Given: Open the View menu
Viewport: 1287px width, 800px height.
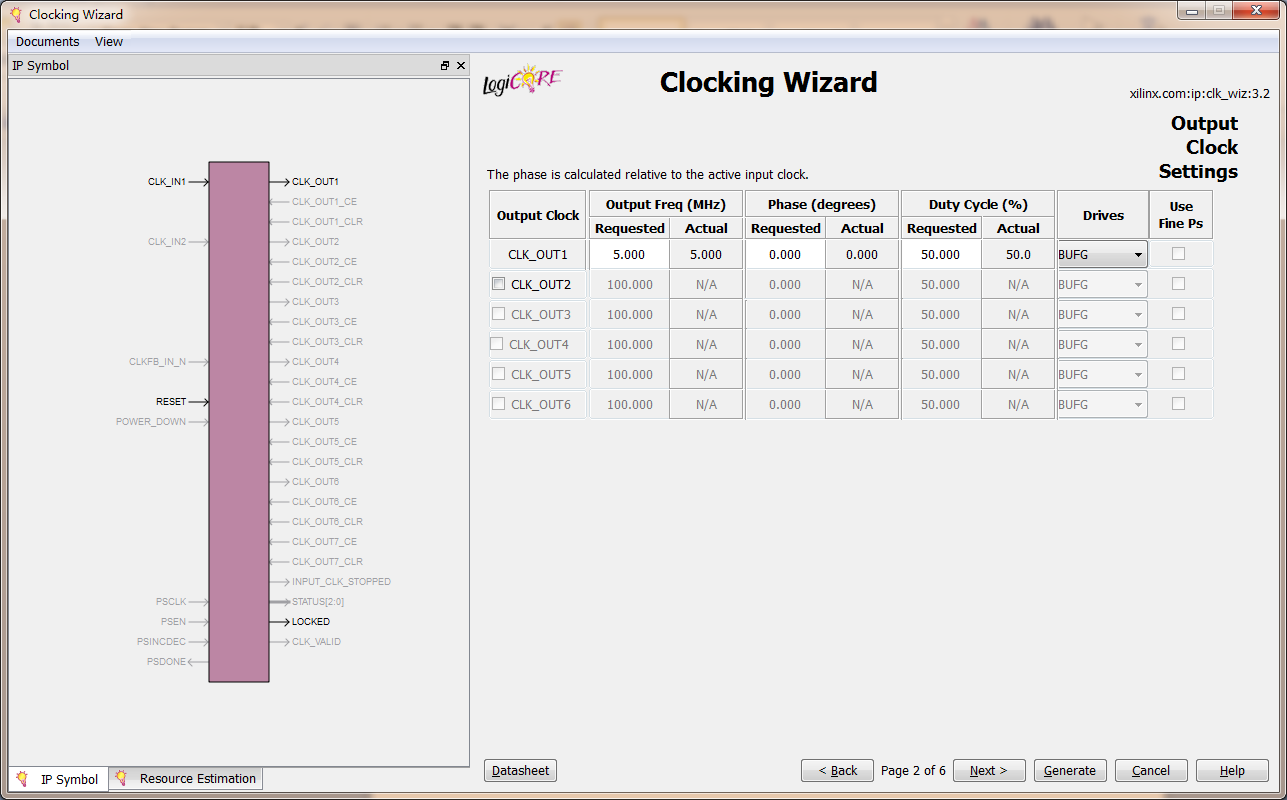Looking at the screenshot, I should click(109, 42).
